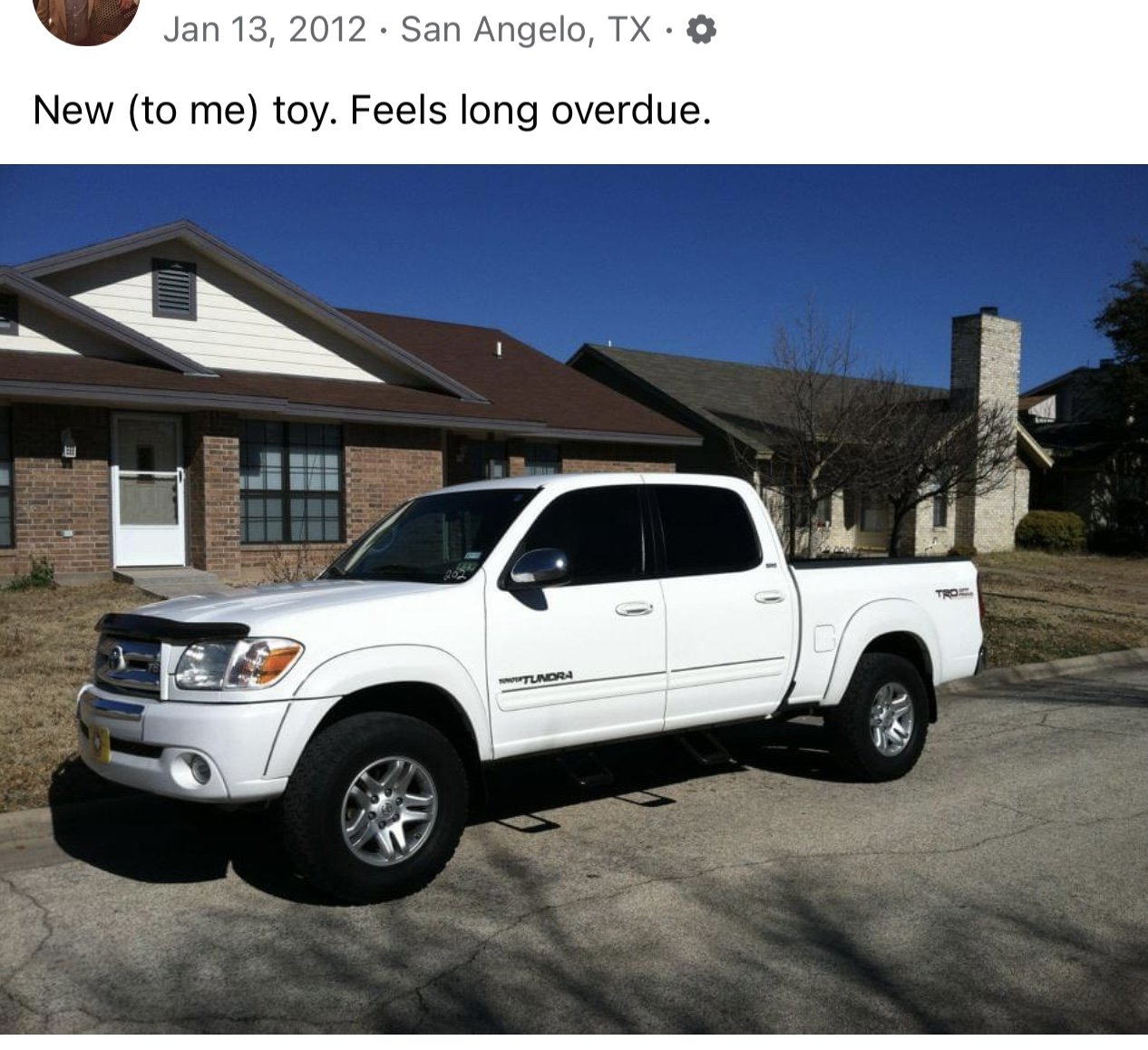Open the white Tundra truck photo
The image size is (1148, 1050).
click(574, 599)
